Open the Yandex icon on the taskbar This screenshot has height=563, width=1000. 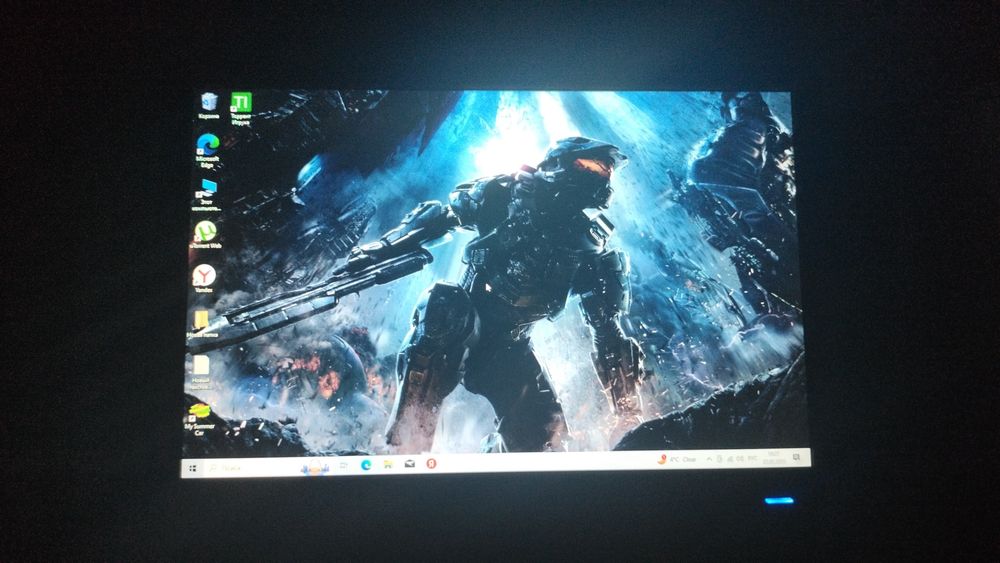(431, 464)
